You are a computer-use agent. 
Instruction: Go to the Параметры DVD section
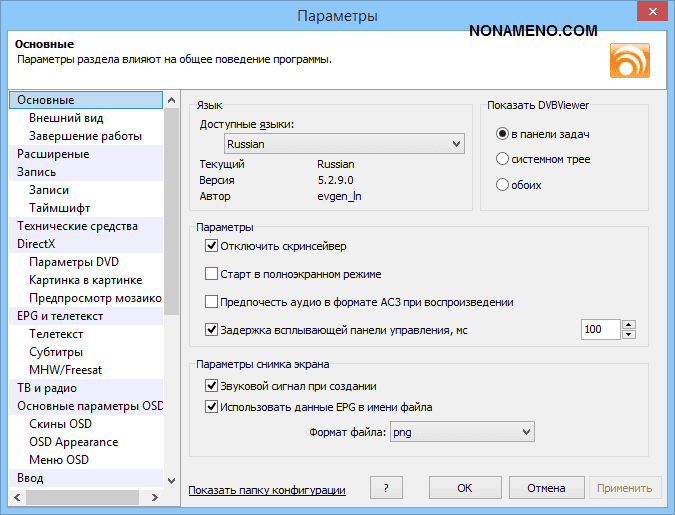click(x=74, y=262)
